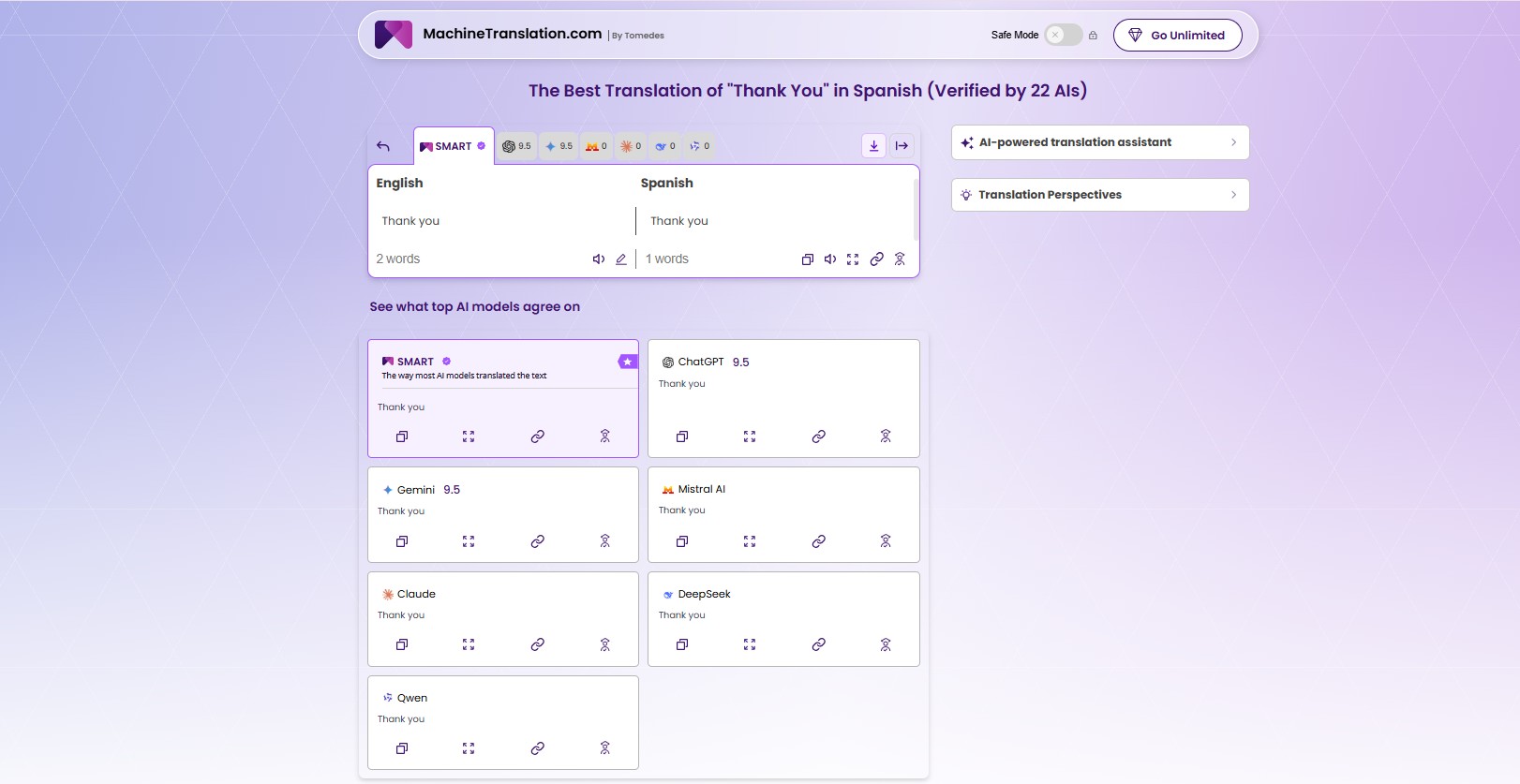Click the collapse panel arrow icon
This screenshot has width=1520, height=784.
coord(902,145)
